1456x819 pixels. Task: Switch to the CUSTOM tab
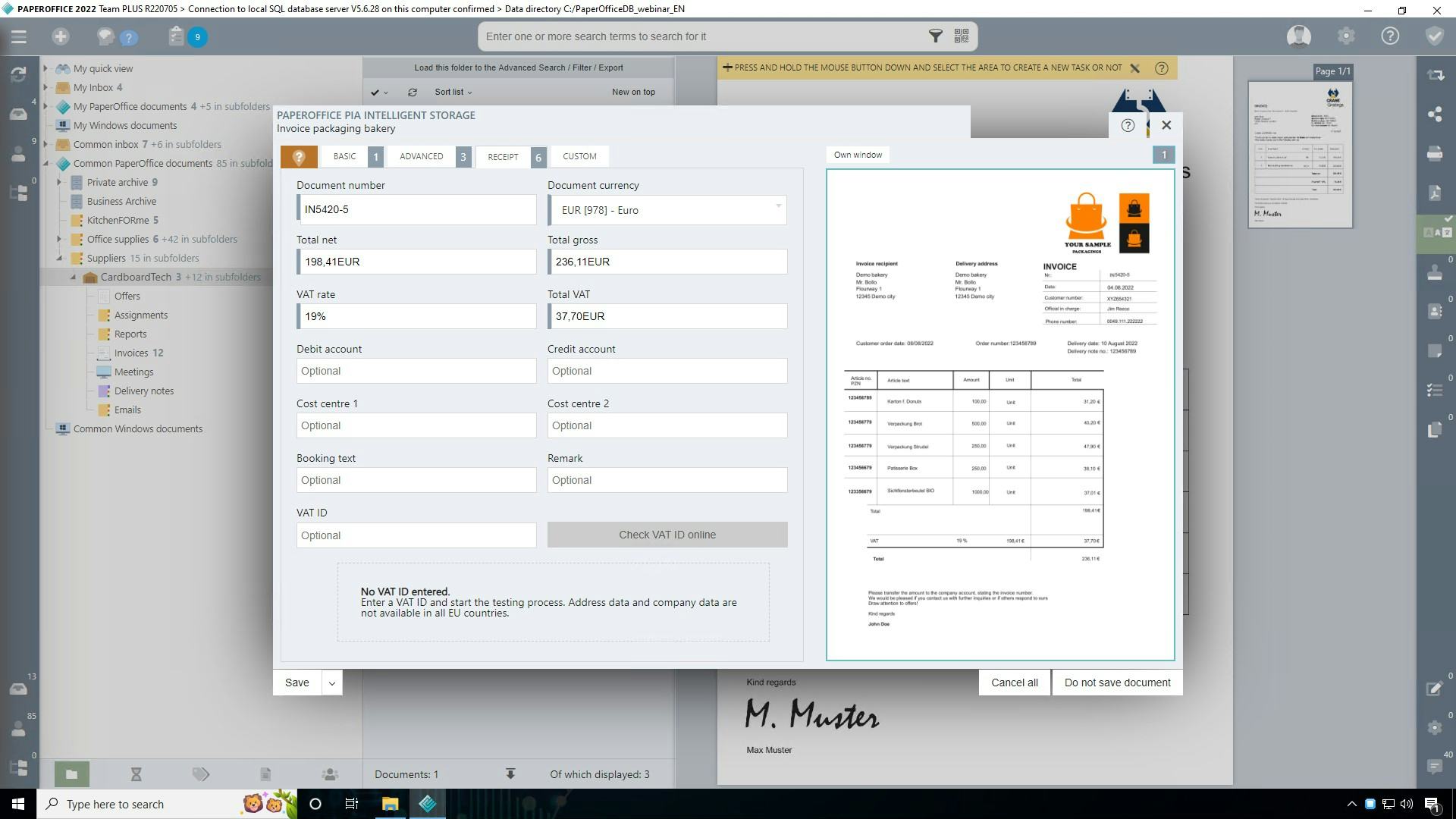coord(579,156)
